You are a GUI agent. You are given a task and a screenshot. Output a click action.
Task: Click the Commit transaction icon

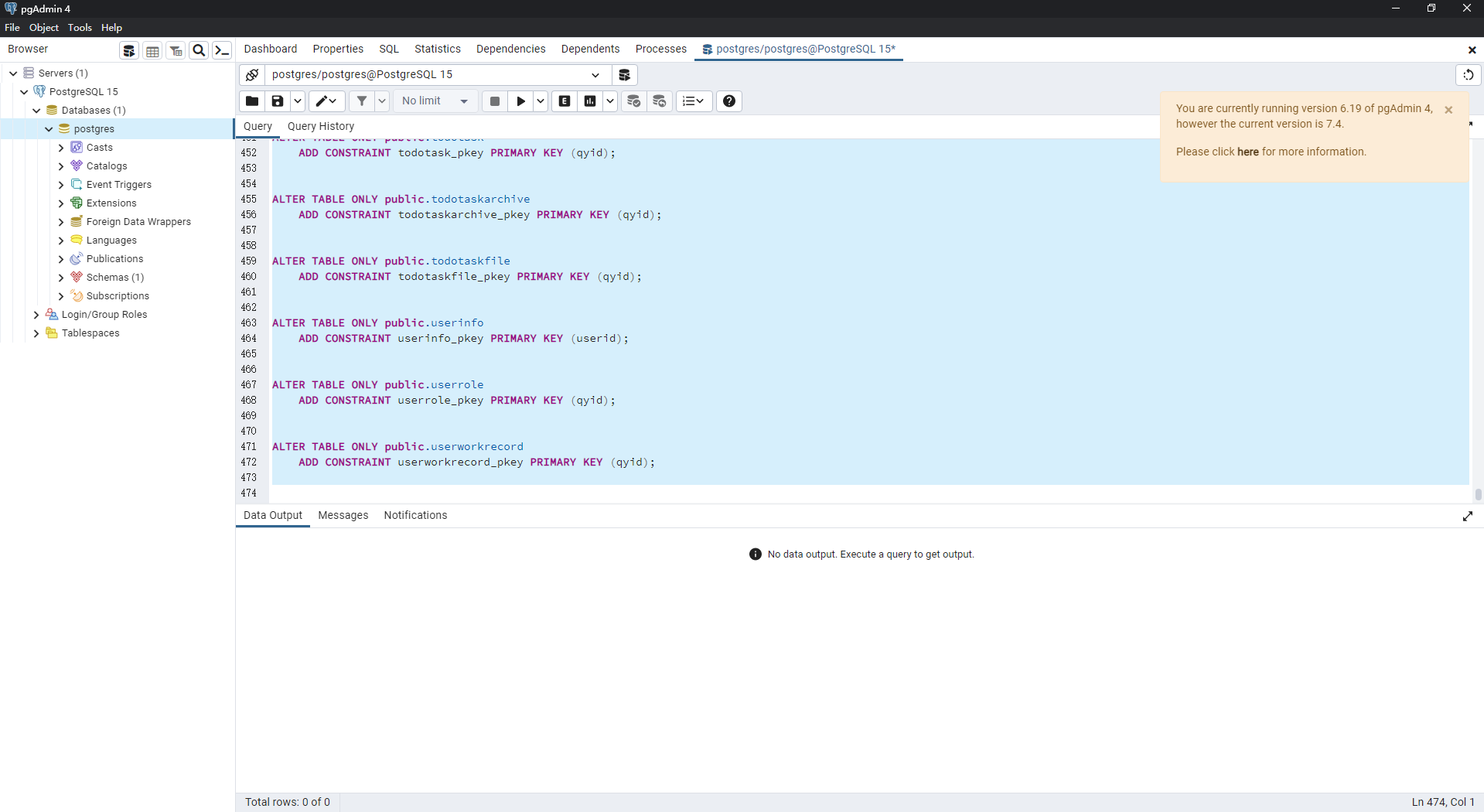[633, 101]
